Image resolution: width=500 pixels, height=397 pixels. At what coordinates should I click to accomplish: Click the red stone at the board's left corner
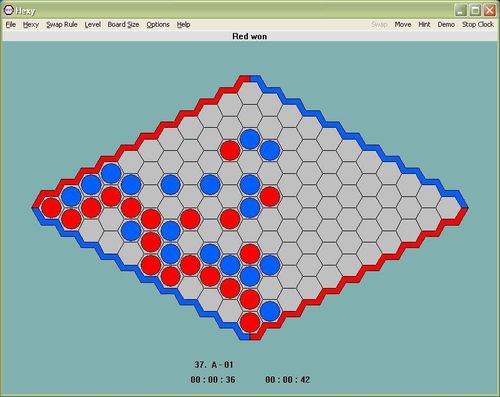pyautogui.click(x=51, y=208)
